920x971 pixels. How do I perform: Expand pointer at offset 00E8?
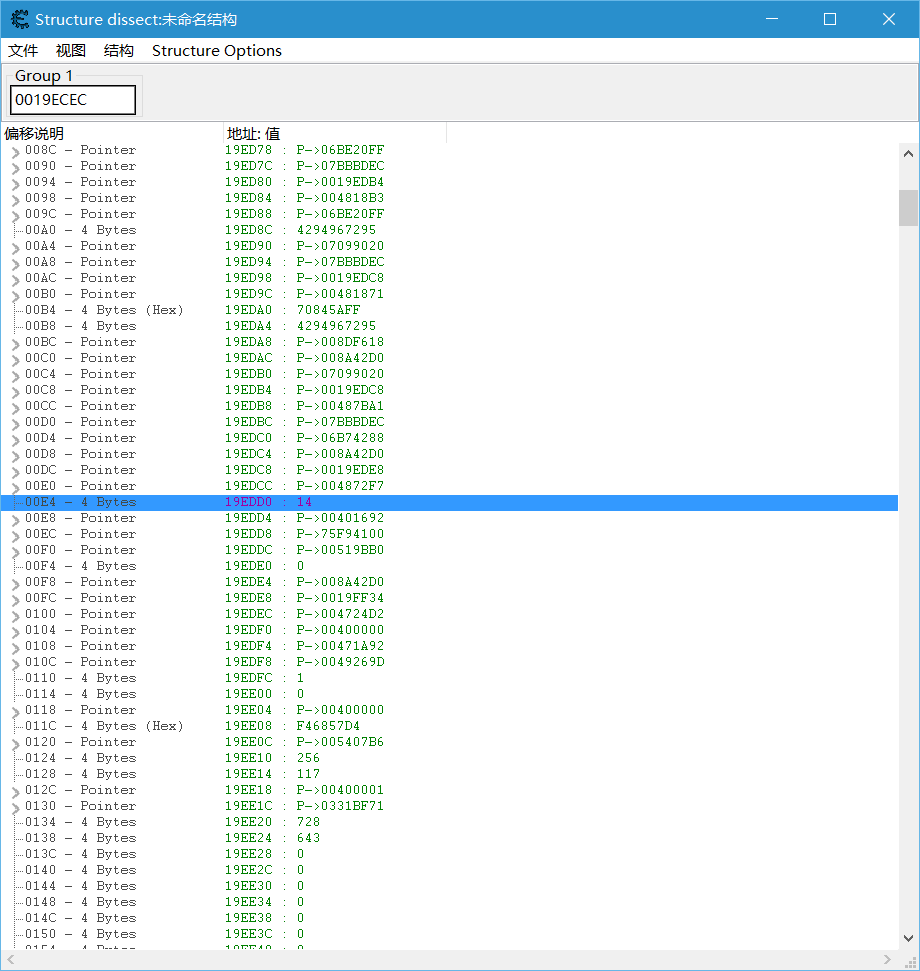(x=15, y=520)
